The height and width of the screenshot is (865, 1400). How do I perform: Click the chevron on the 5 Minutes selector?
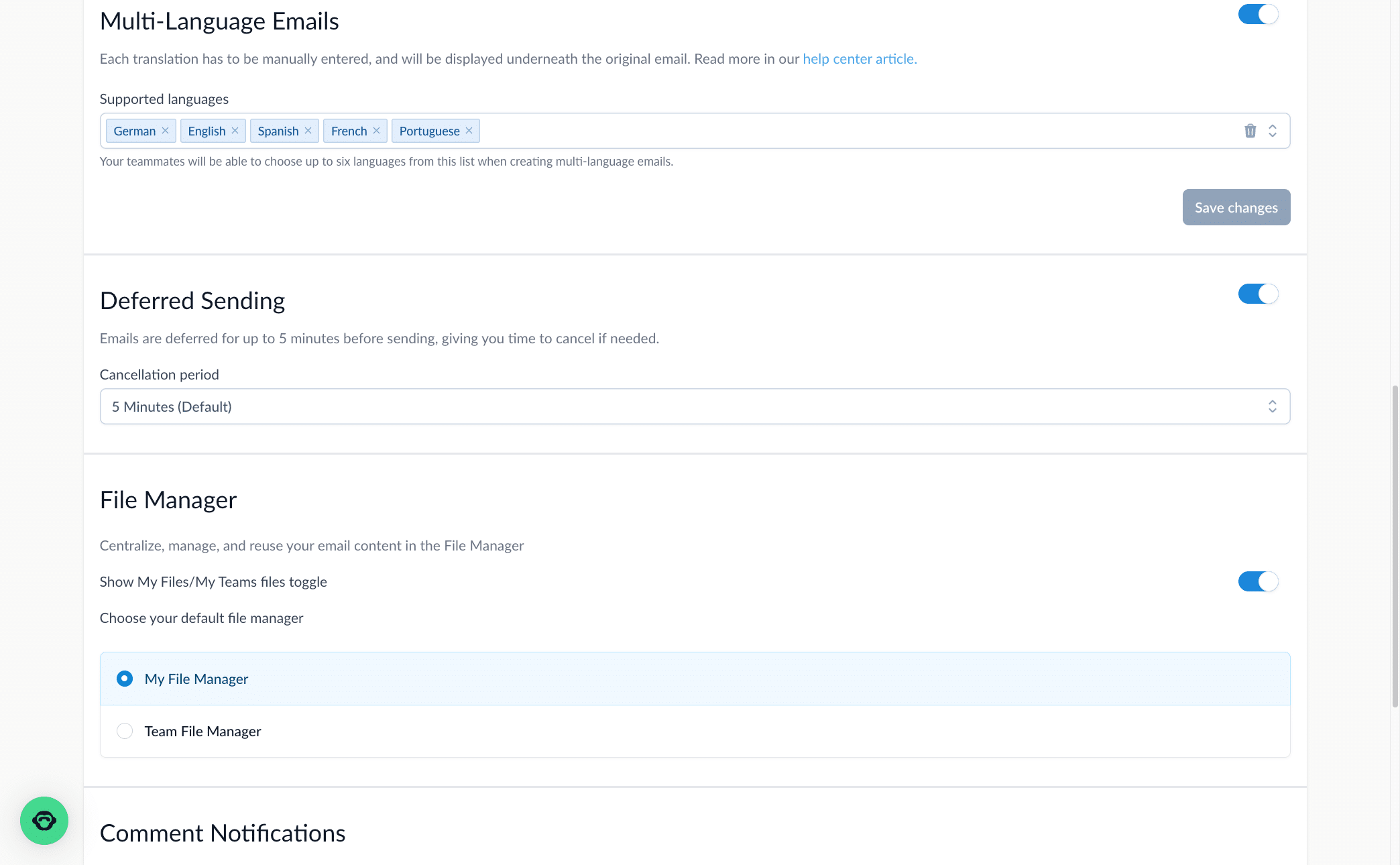coord(1273,406)
